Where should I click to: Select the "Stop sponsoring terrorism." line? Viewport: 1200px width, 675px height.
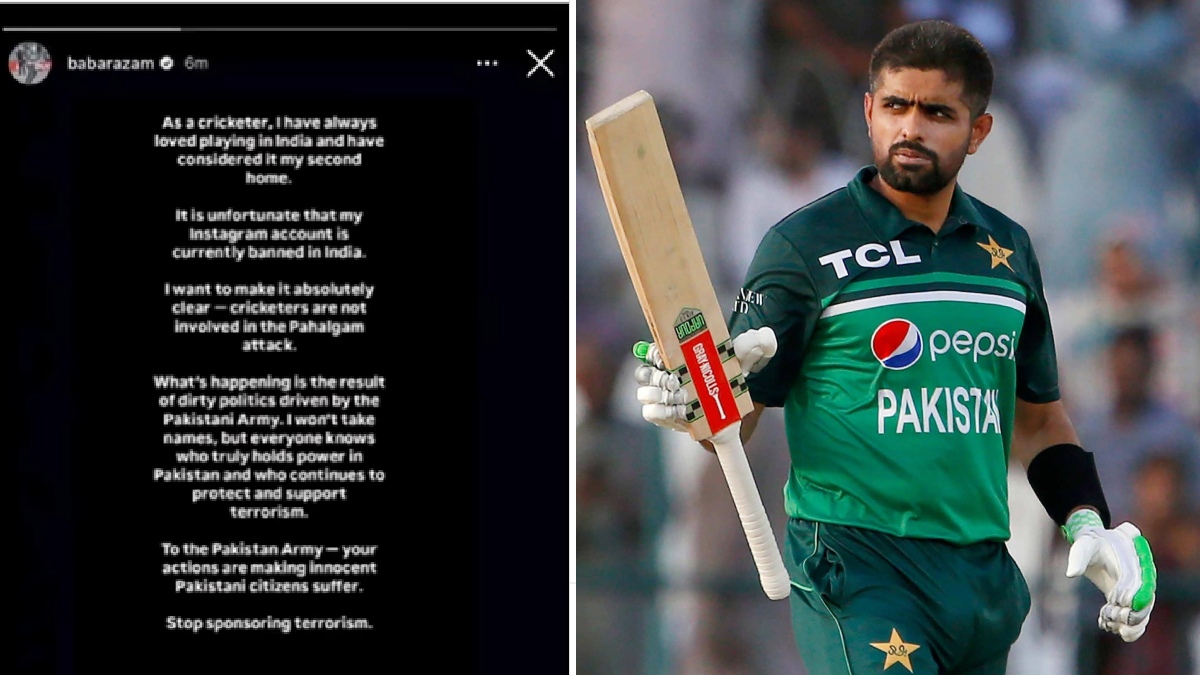coord(269,623)
